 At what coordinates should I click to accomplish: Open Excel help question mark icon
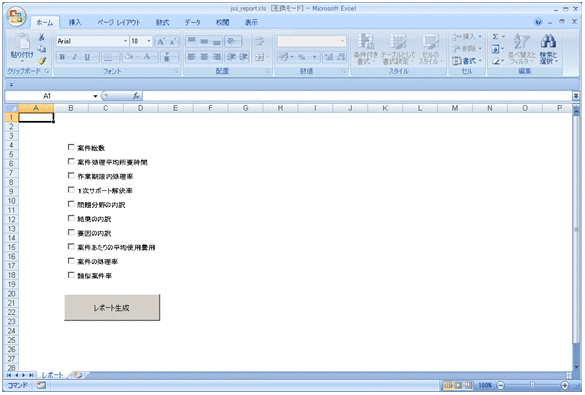538,22
